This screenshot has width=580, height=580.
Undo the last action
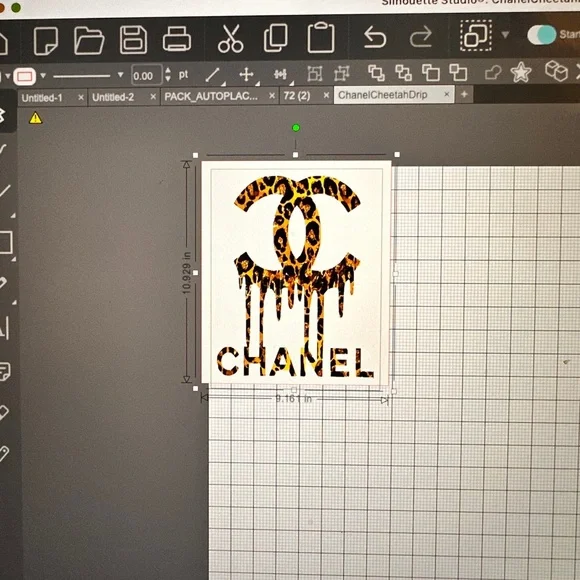[375, 37]
